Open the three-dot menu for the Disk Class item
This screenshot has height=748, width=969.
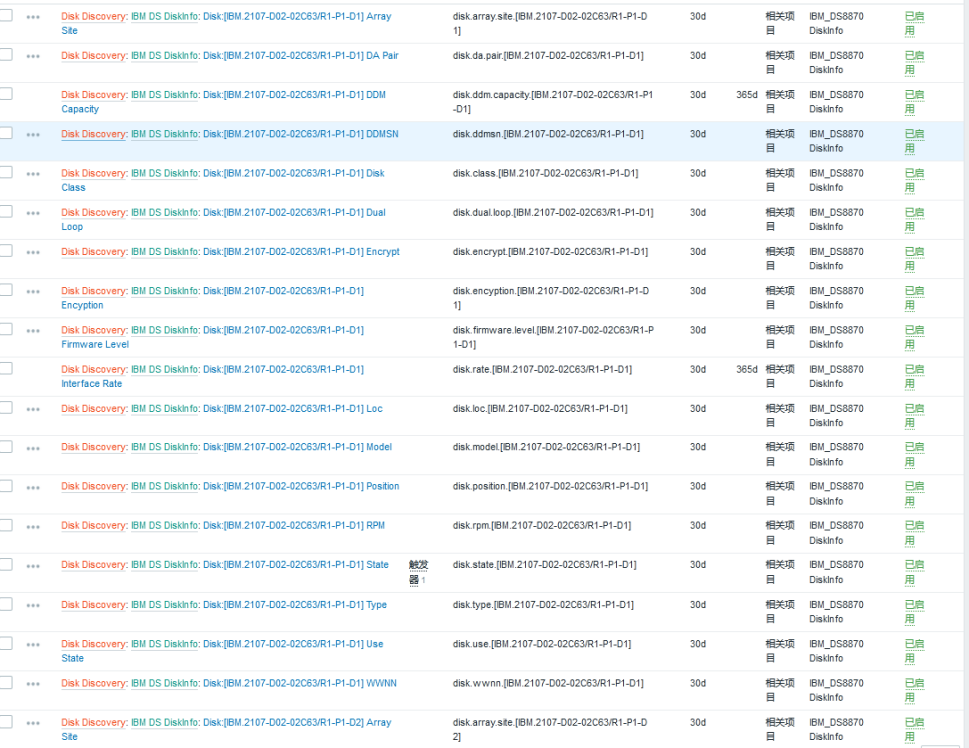pyautogui.click(x=33, y=174)
